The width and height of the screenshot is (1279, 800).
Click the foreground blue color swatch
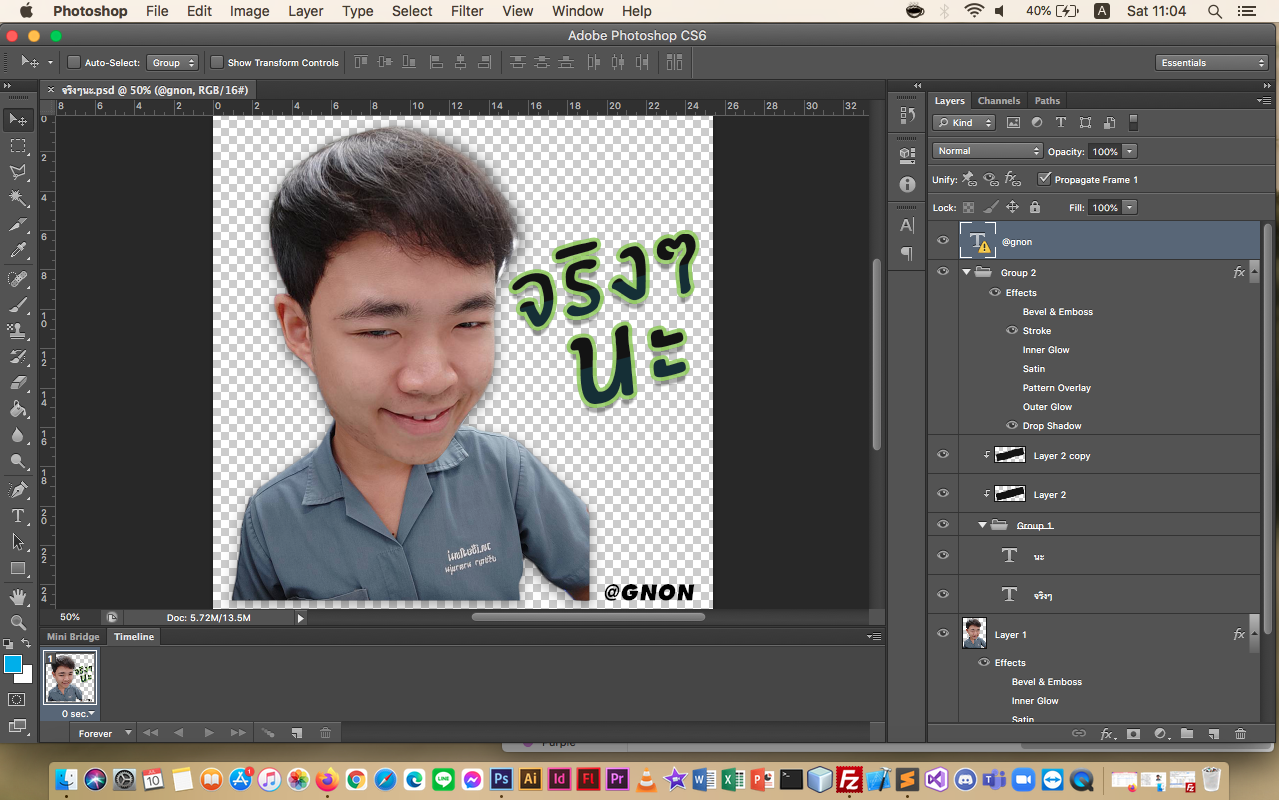tap(13, 664)
